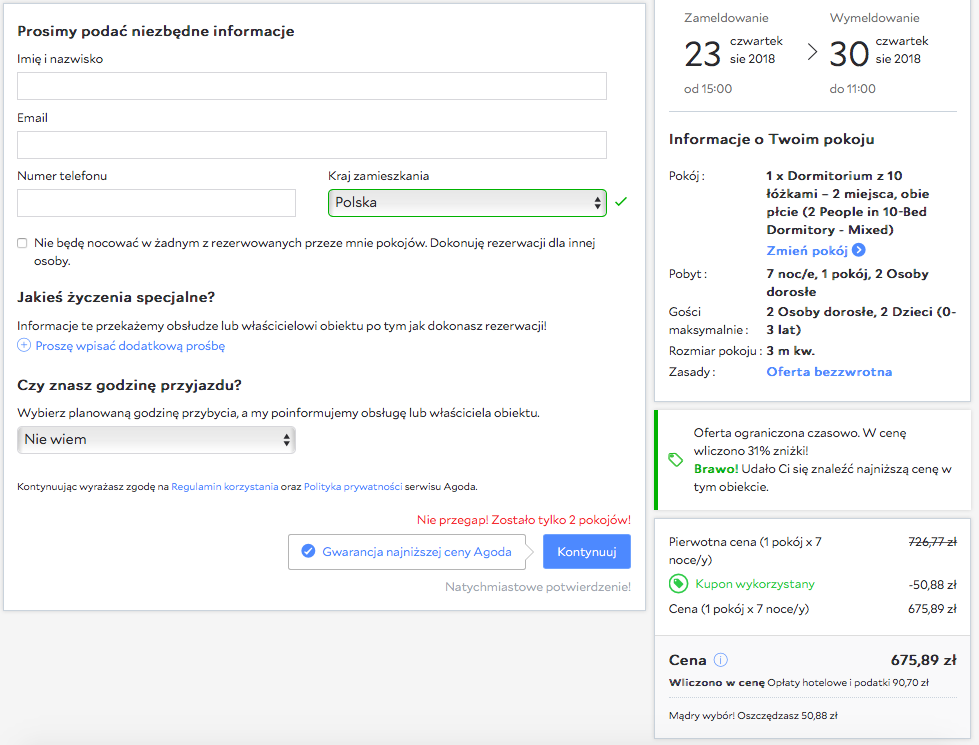Click the crossed-out price 726,77 zł
Viewport: 979px width, 745px height.
(932, 542)
